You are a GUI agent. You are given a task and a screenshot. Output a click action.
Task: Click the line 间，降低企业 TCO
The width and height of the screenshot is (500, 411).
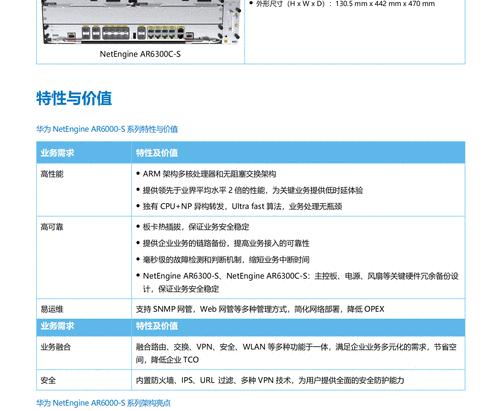click(167, 360)
